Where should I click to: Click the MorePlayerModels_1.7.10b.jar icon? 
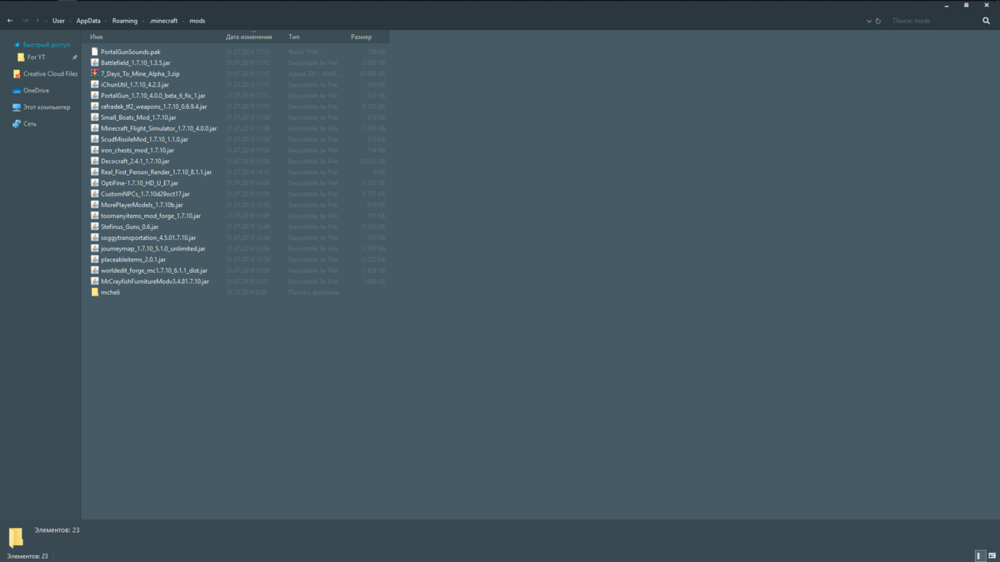[x=94, y=205]
